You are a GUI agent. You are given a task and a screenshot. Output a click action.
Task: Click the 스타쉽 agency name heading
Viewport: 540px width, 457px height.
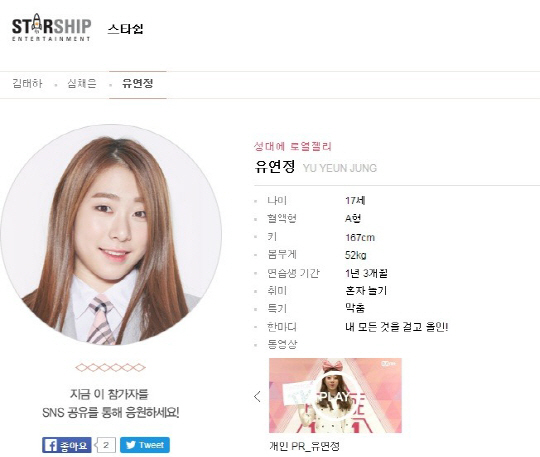point(125,29)
